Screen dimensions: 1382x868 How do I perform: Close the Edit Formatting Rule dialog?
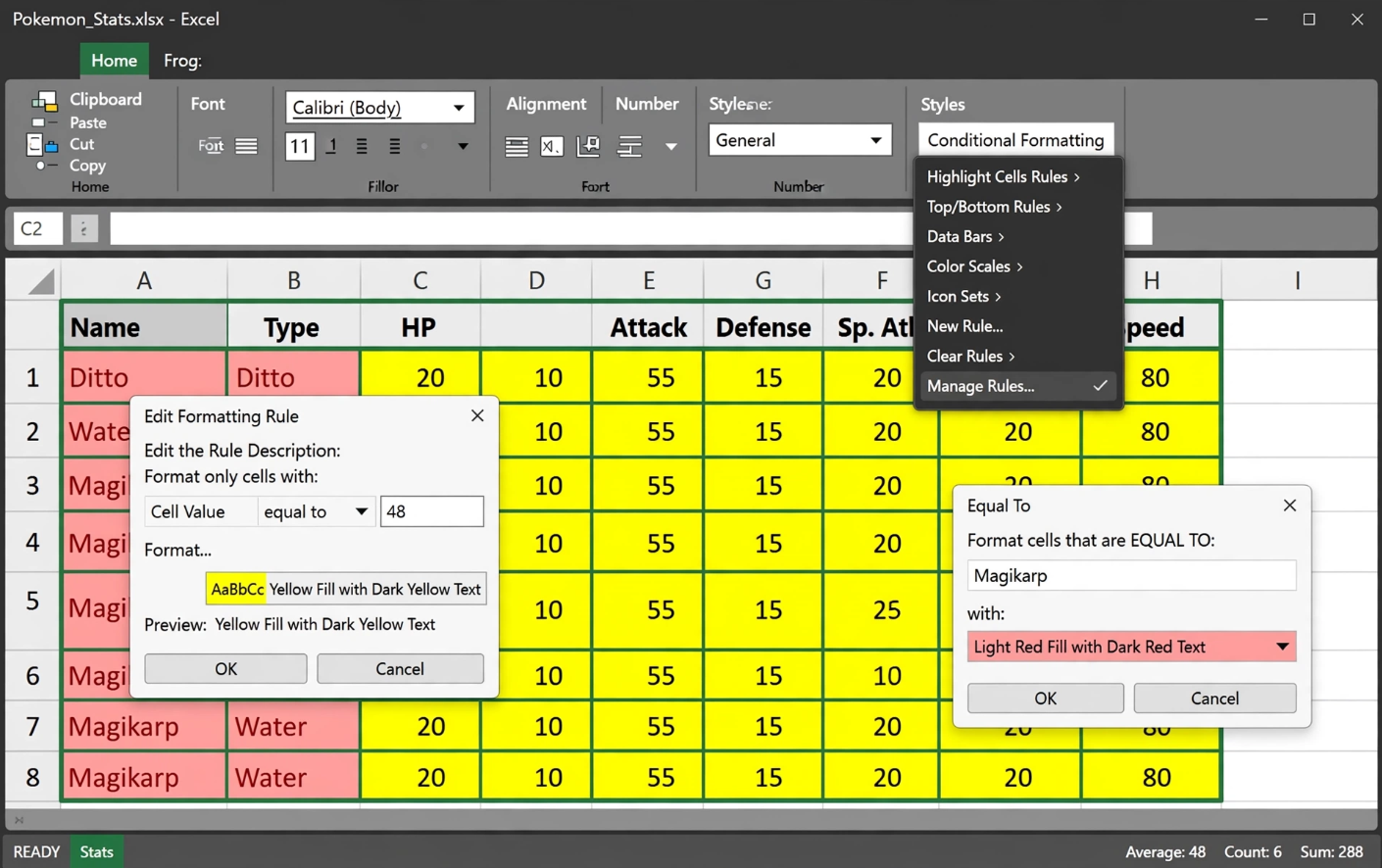coord(477,415)
